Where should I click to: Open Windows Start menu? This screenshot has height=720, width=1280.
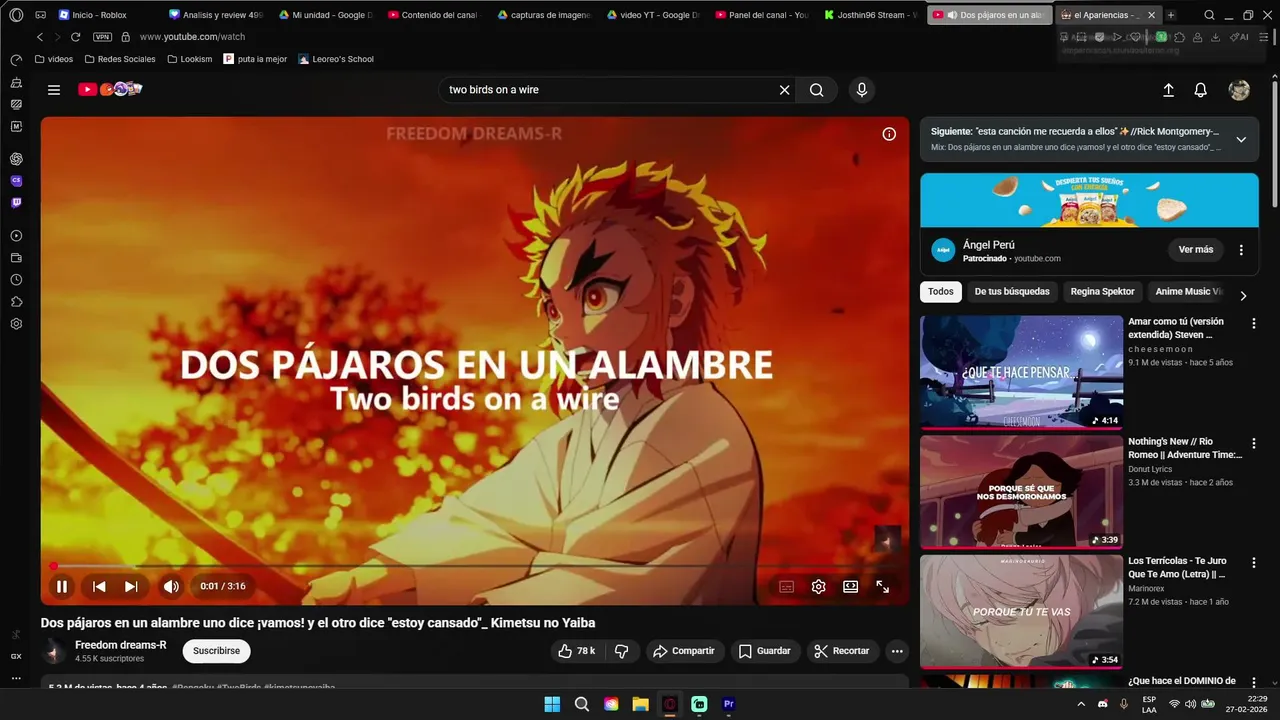tap(552, 704)
